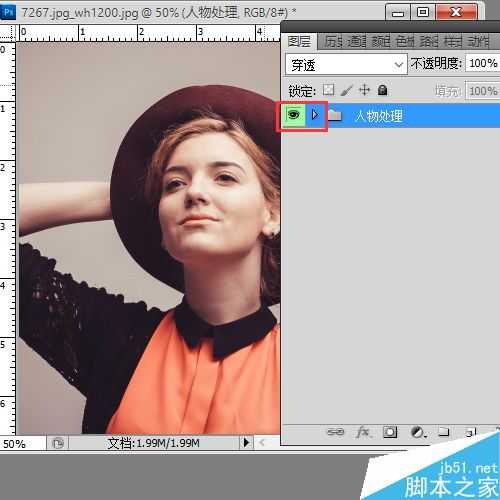The height and width of the screenshot is (500, 500).
Task: Toggle the lock all padlock icon
Action: click(x=383, y=90)
